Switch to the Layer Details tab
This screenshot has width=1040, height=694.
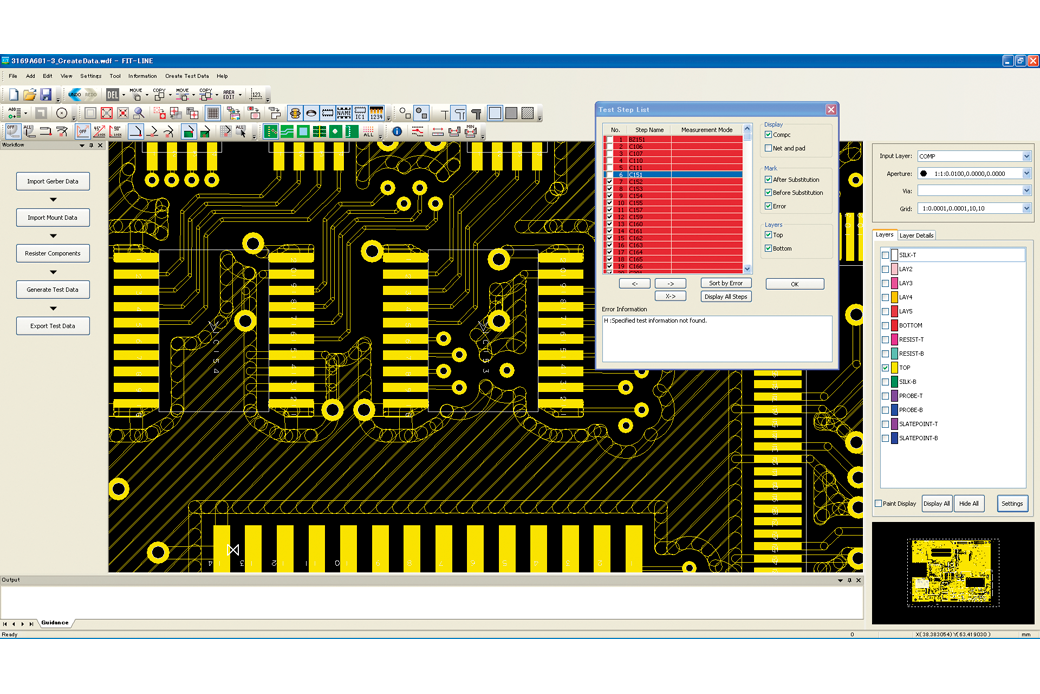click(916, 236)
